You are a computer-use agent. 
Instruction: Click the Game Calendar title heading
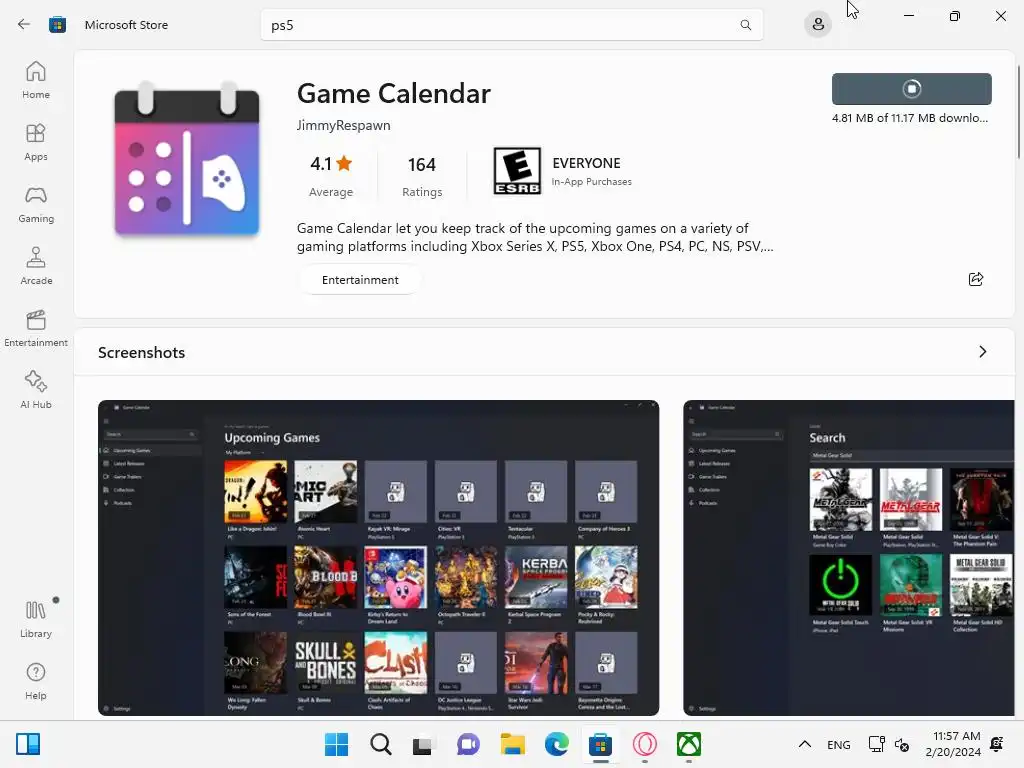(x=394, y=93)
